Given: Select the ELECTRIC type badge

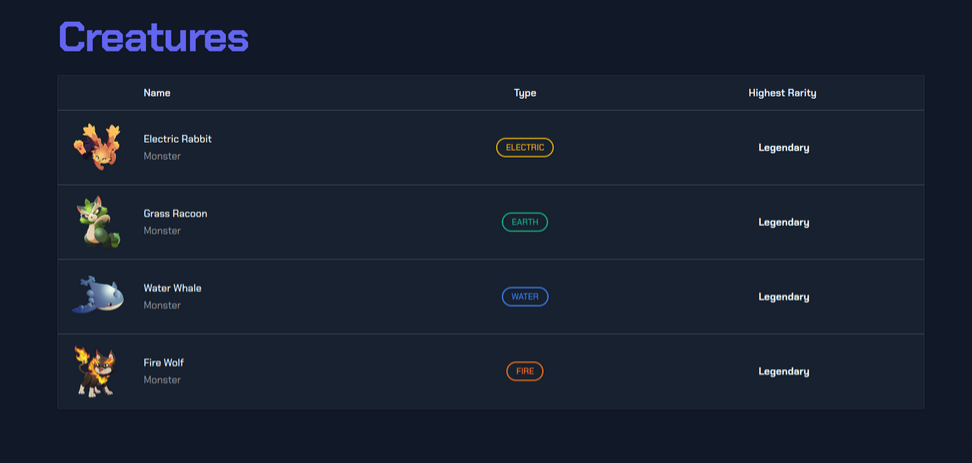Looking at the screenshot, I should [x=525, y=147].
